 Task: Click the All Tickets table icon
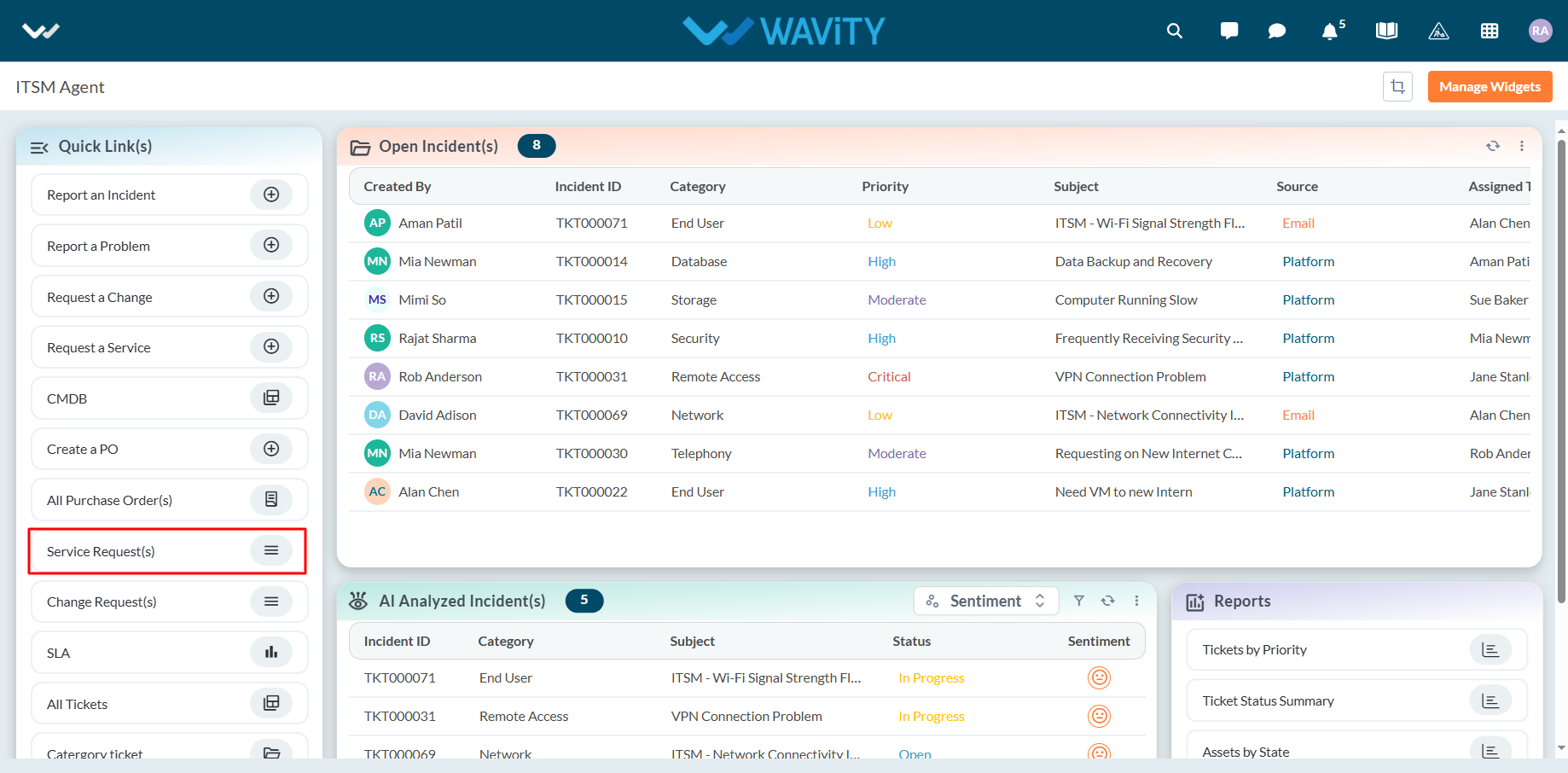[x=271, y=703]
